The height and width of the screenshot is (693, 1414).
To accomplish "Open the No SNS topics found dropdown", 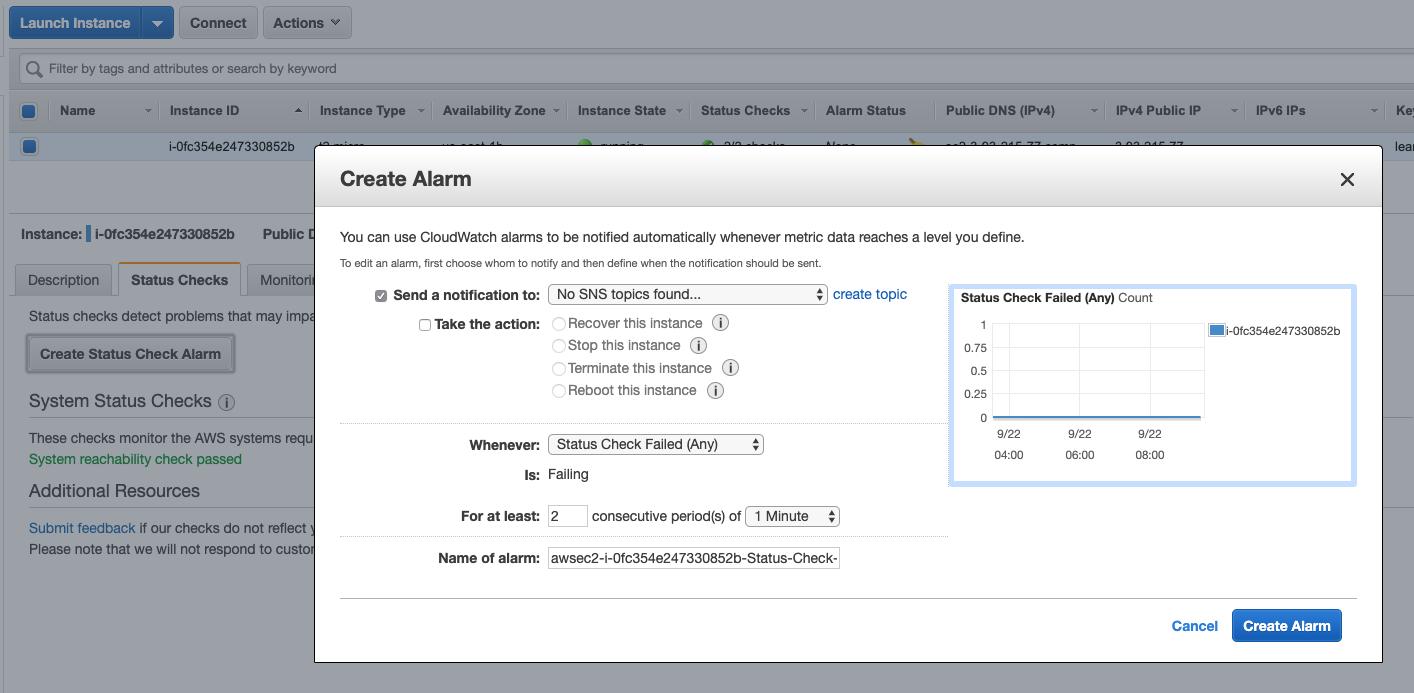I will 687,294.
